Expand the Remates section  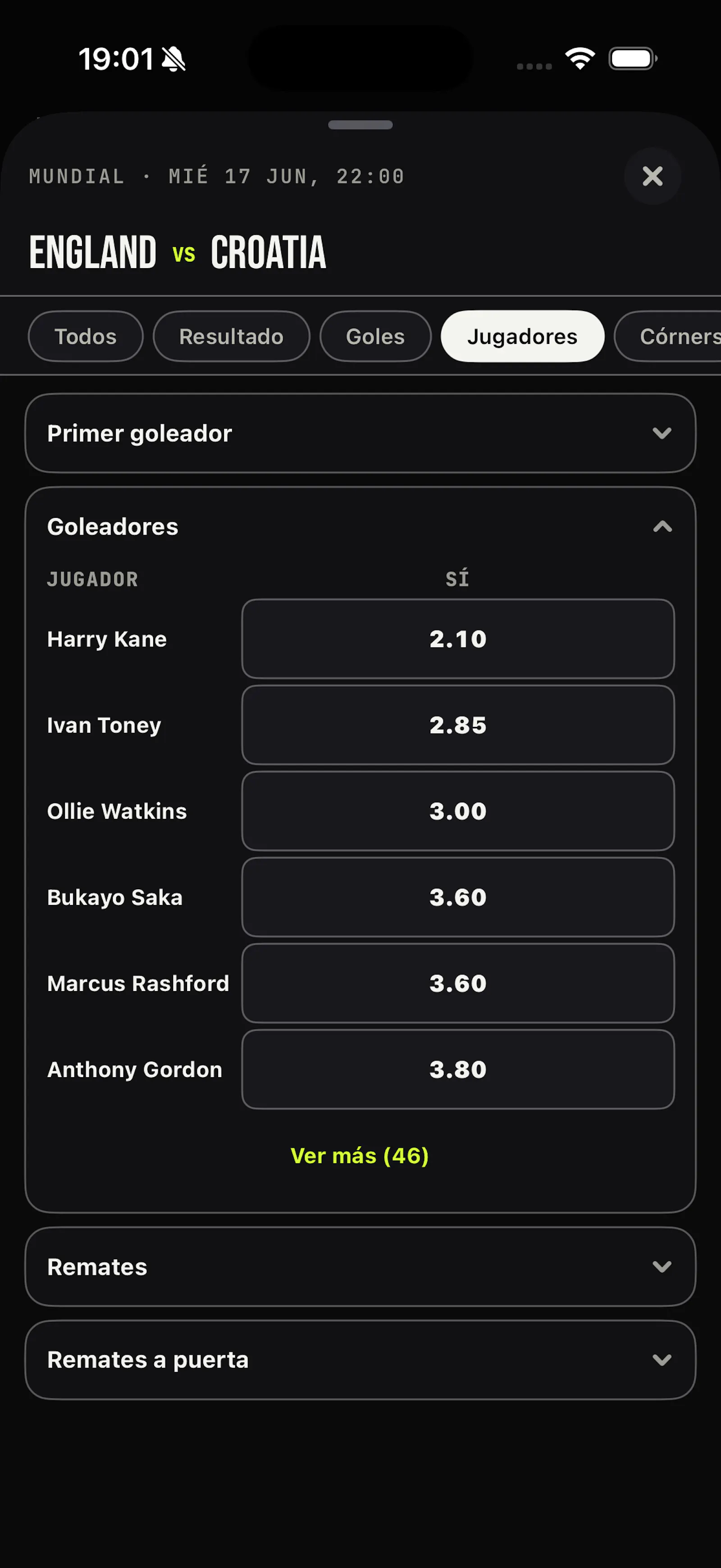pyautogui.click(x=360, y=1266)
